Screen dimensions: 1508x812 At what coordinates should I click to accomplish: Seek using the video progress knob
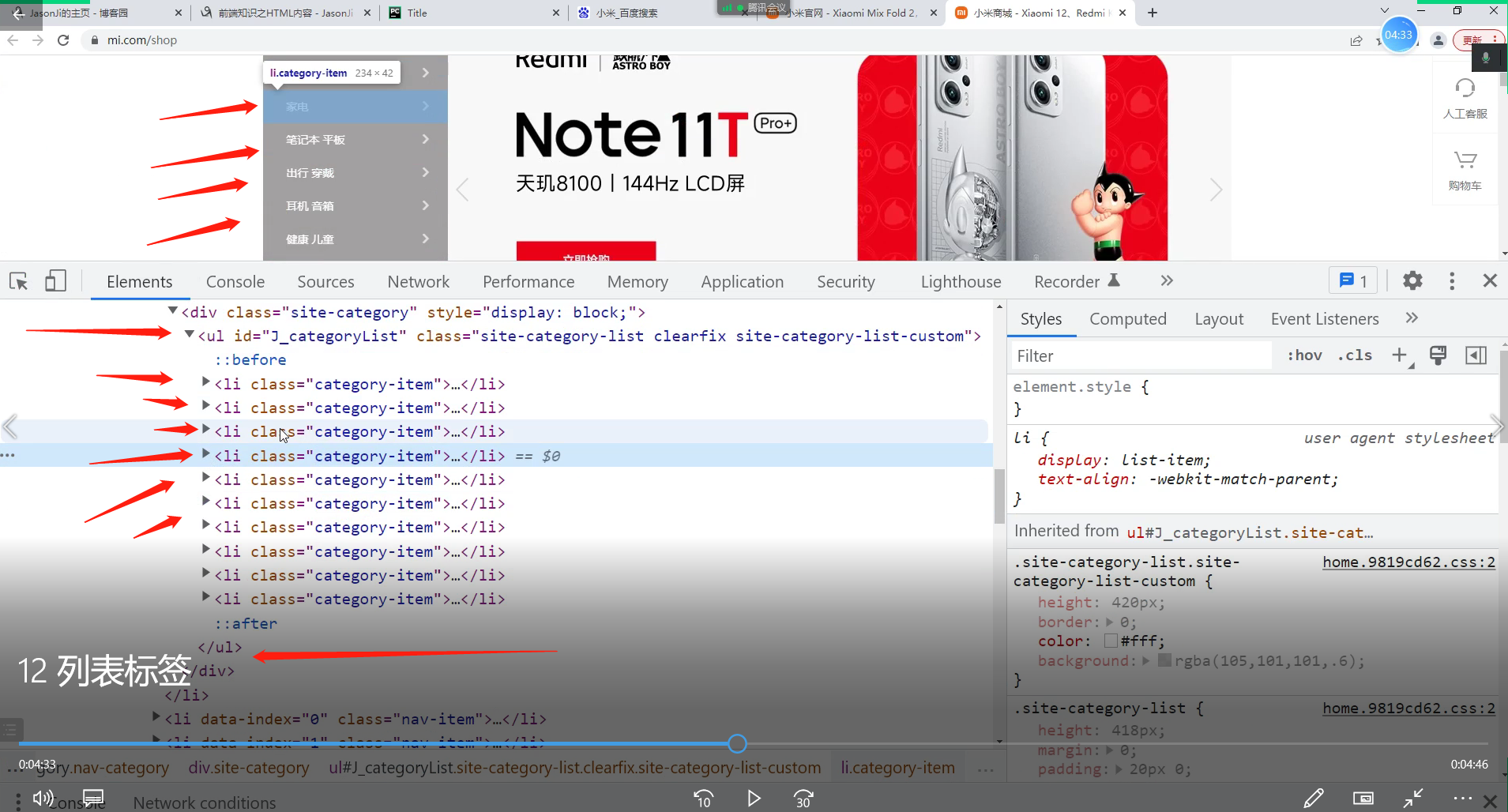click(737, 743)
